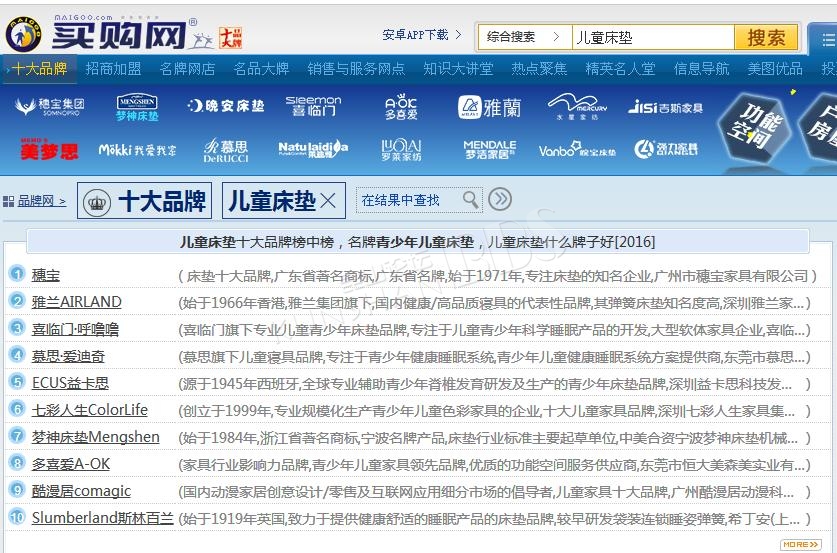
Task: Select the 十大品牌 nav tab
Action: (39, 69)
